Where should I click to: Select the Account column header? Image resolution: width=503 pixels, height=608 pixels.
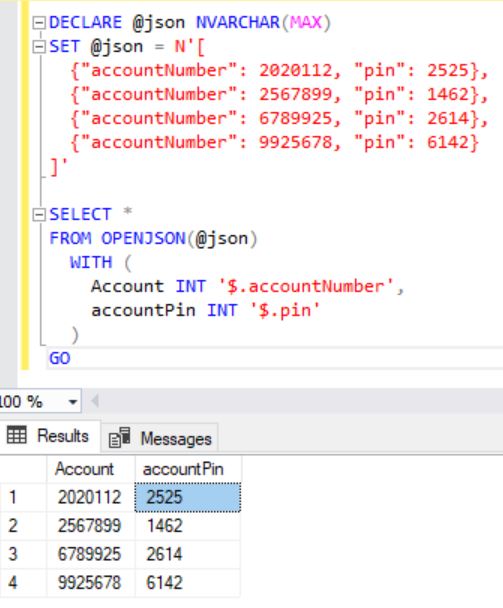click(x=91, y=469)
